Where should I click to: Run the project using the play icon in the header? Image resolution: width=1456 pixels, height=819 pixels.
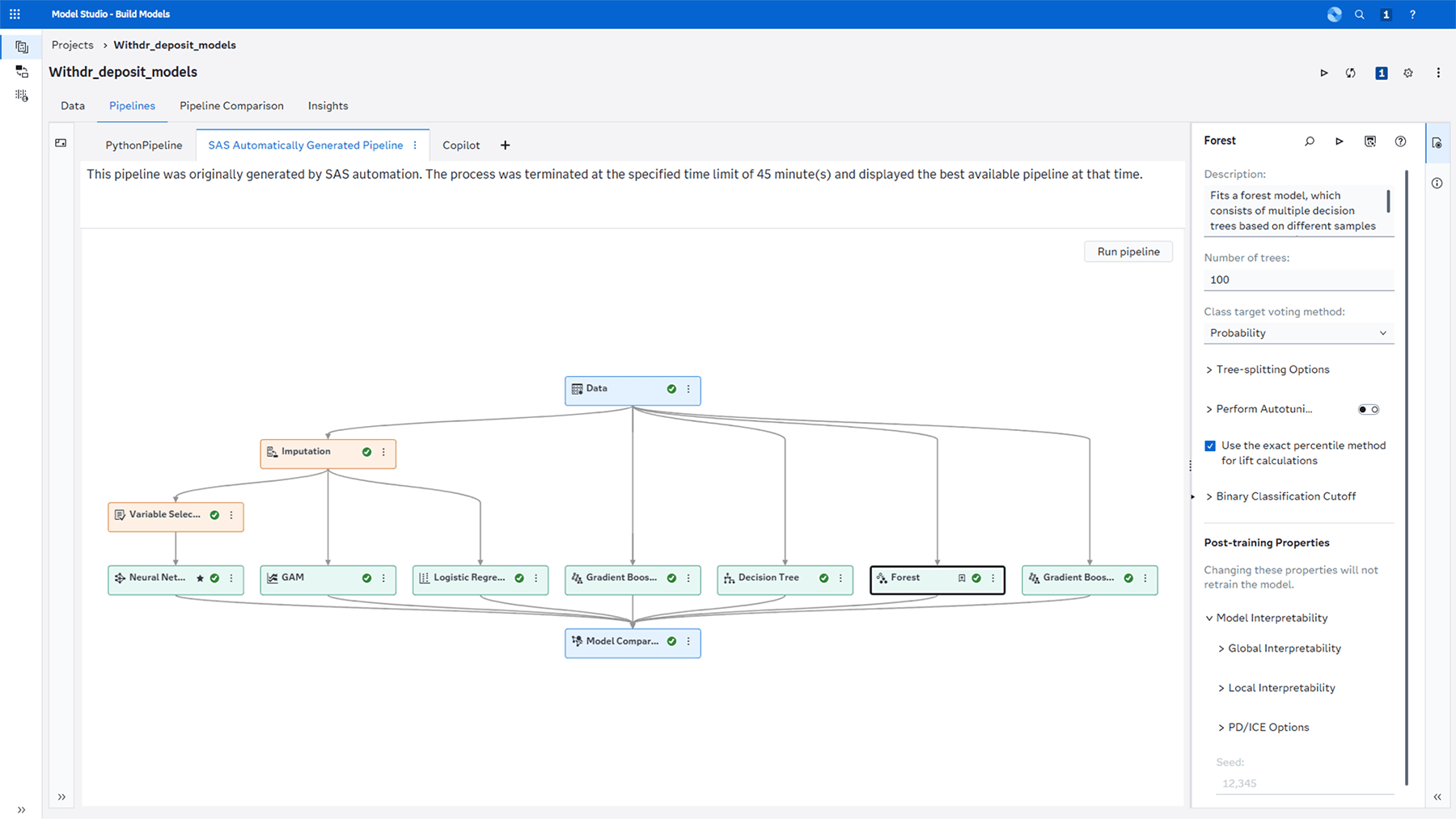click(x=1324, y=73)
